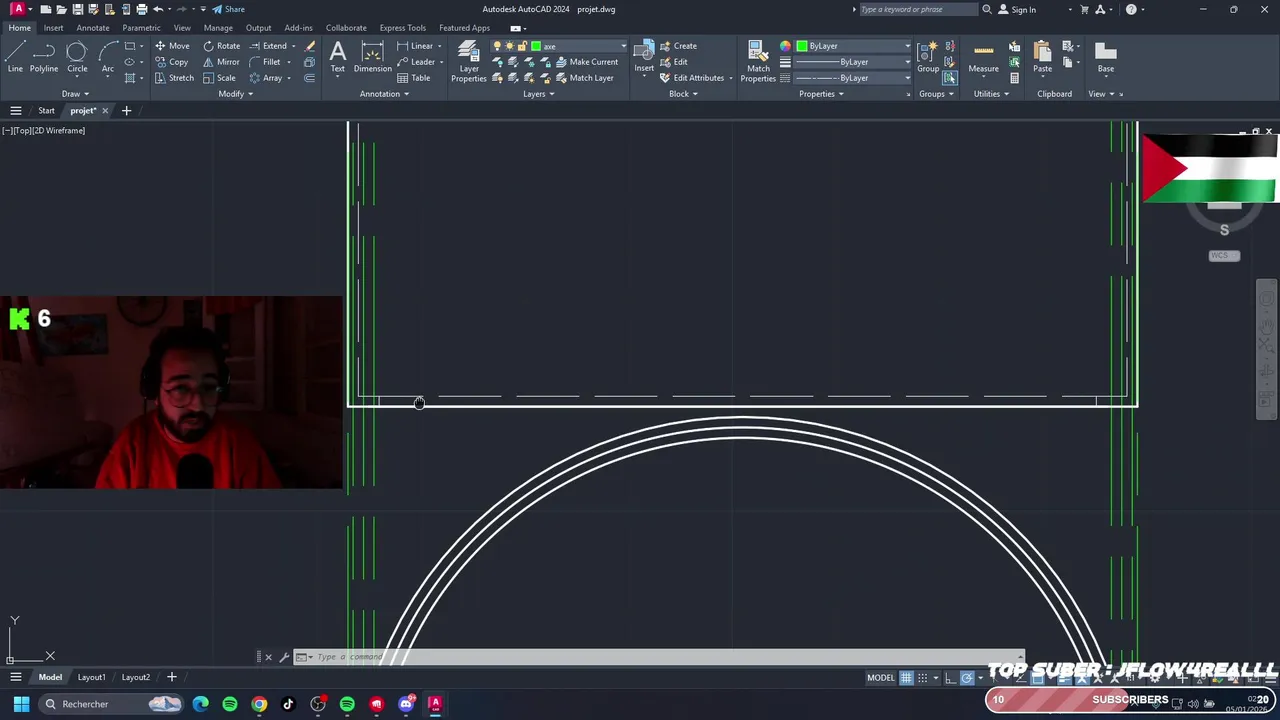Viewport: 1280px width, 720px height.
Task: Toggle snap mode in status bar
Action: pos(923,678)
